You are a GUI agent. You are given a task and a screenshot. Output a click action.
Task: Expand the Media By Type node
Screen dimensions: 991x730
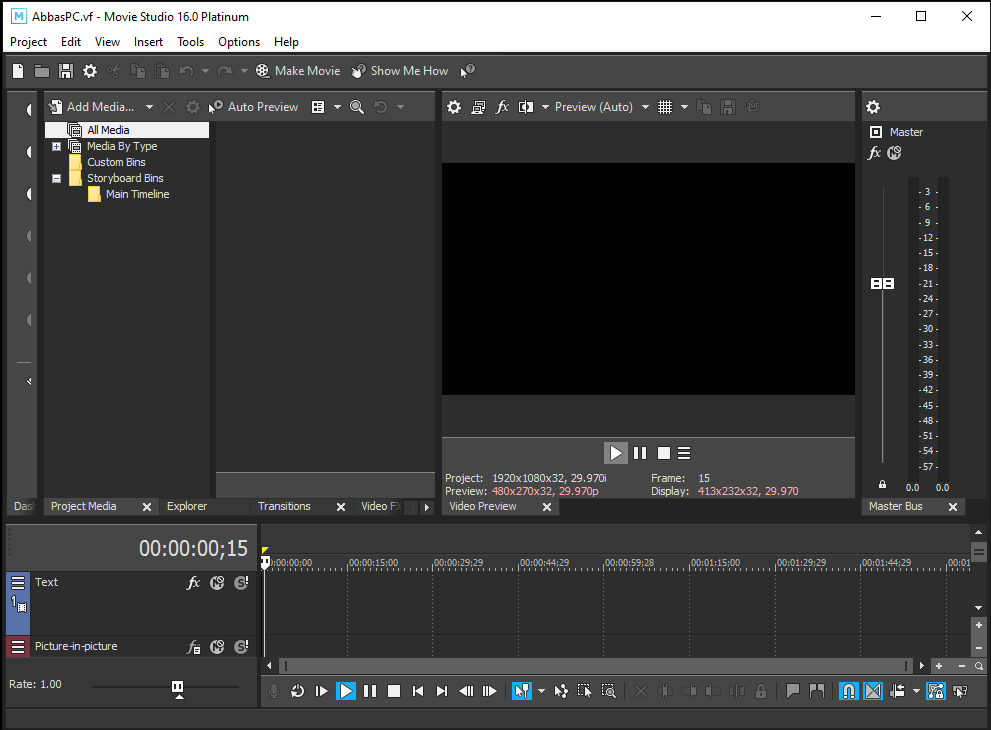click(56, 146)
